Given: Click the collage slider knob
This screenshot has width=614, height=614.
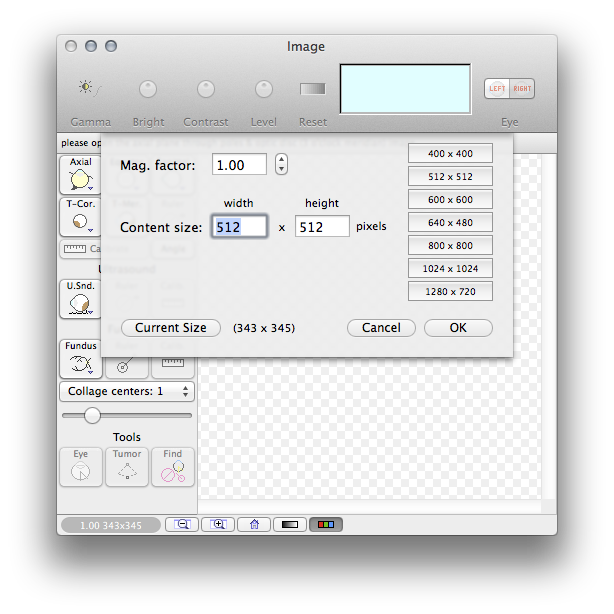Looking at the screenshot, I should click(92, 415).
